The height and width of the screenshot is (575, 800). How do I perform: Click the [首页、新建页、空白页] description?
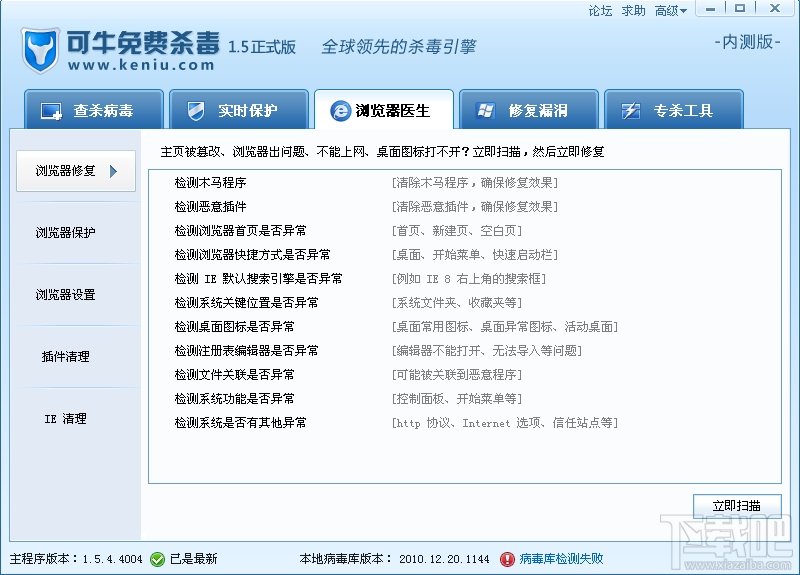[457, 231]
